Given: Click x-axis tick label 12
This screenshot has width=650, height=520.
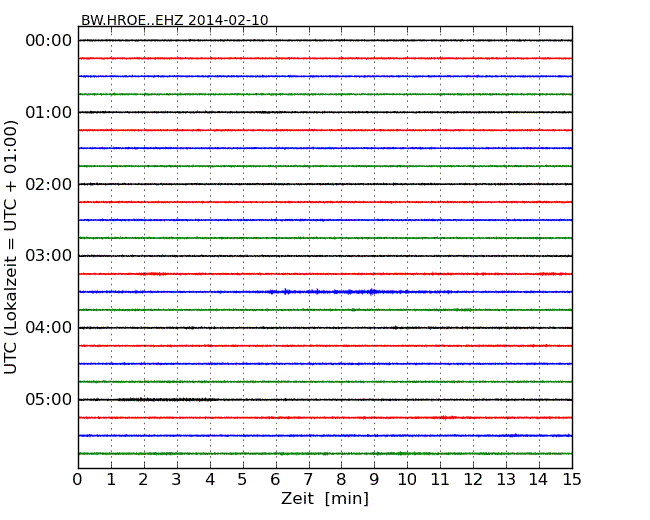Looking at the screenshot, I should [x=473, y=480].
